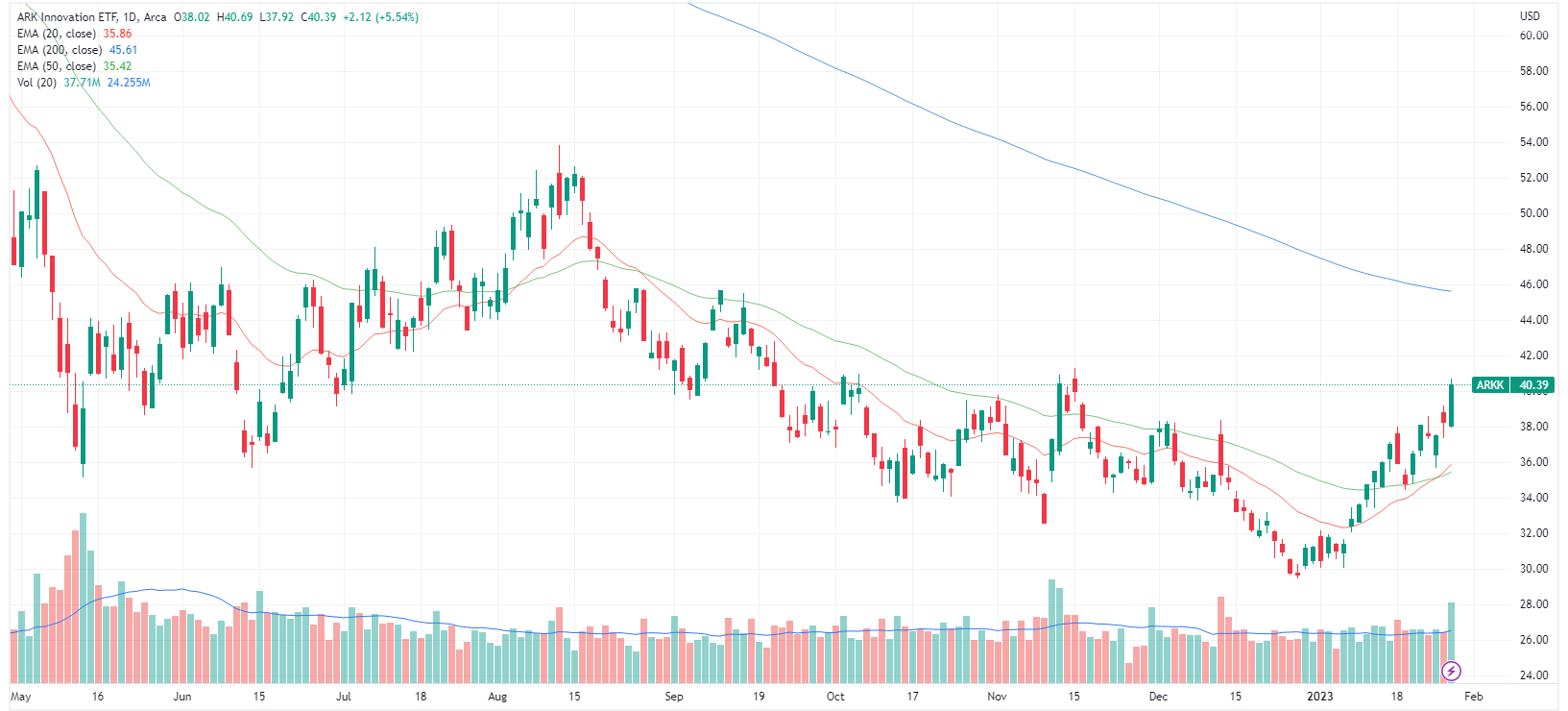
Task: Select the Feb date on time axis
Action: point(1474,697)
